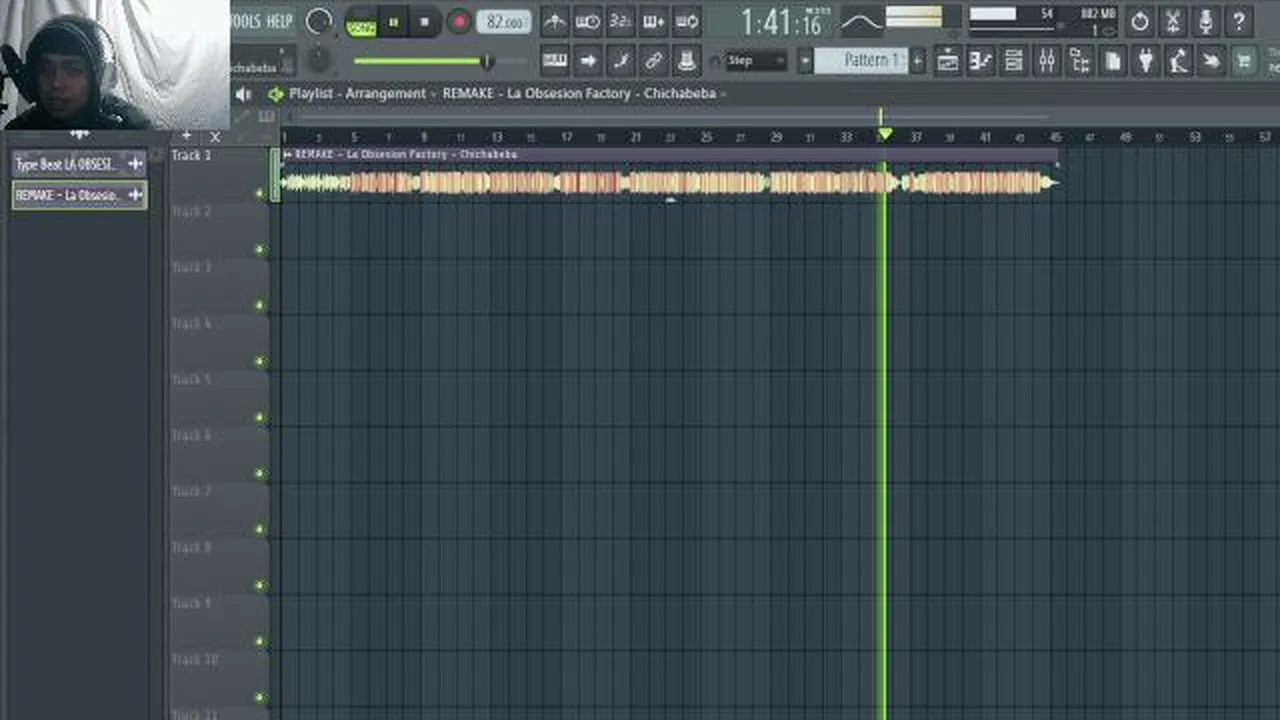1280x720 pixels.
Task: Open the Playlist view icon
Action: [948, 61]
